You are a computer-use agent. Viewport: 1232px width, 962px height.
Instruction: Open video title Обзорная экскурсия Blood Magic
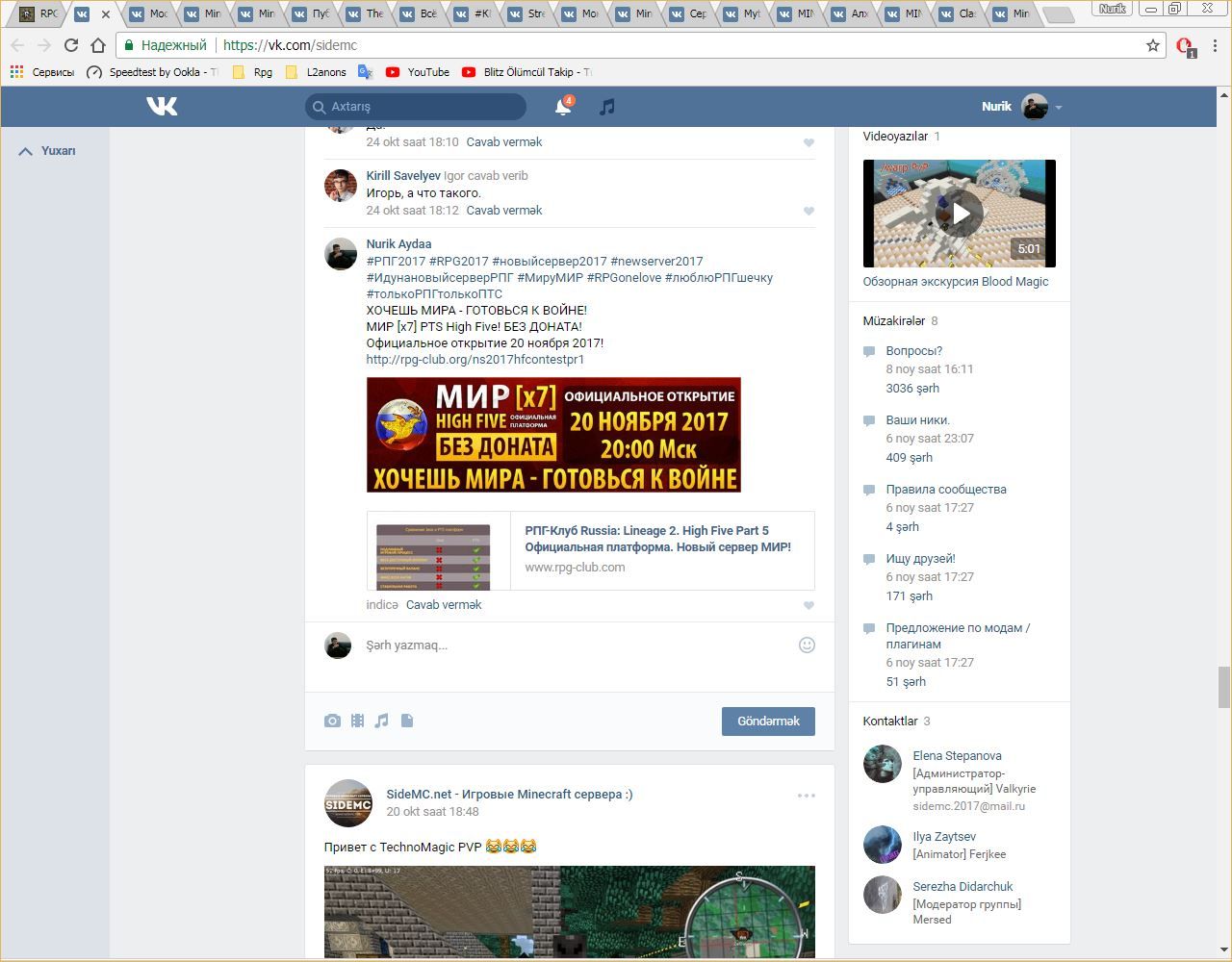[x=956, y=282]
